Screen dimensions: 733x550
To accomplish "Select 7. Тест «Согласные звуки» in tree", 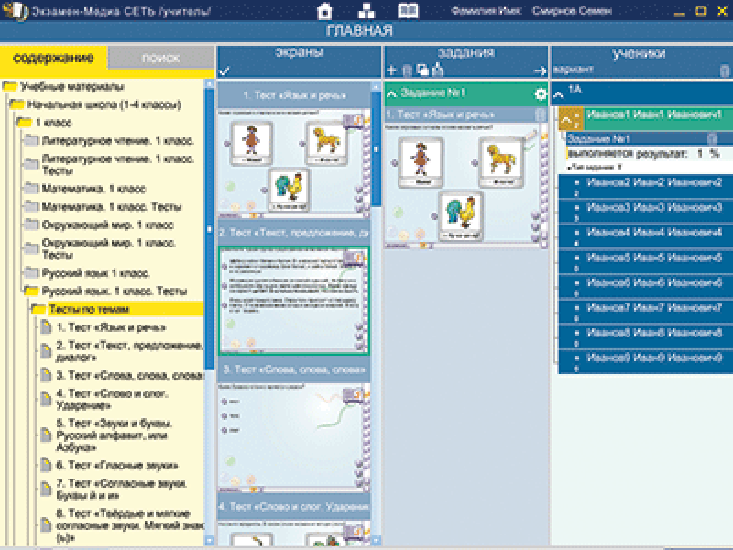I will click(122, 489).
